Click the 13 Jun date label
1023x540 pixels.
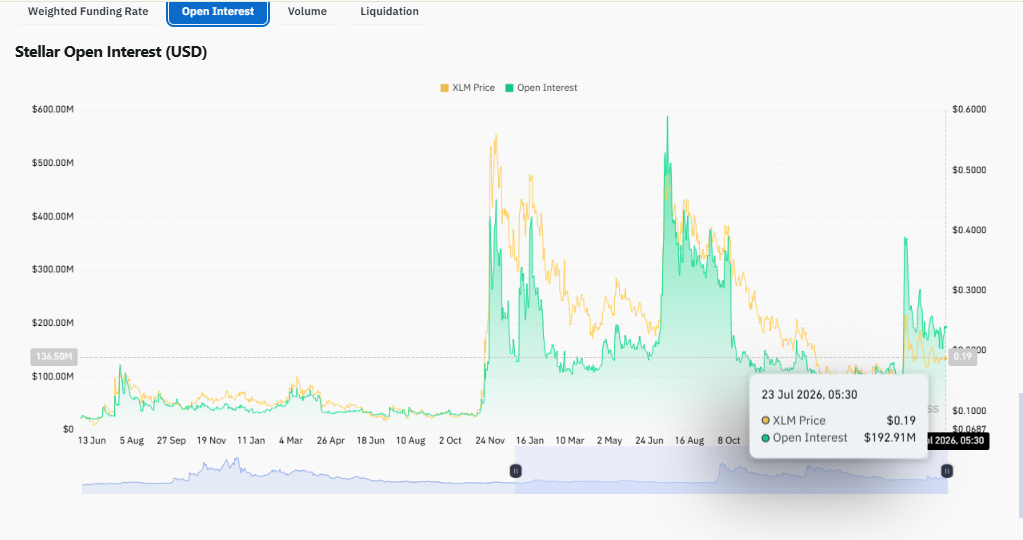pos(92,441)
